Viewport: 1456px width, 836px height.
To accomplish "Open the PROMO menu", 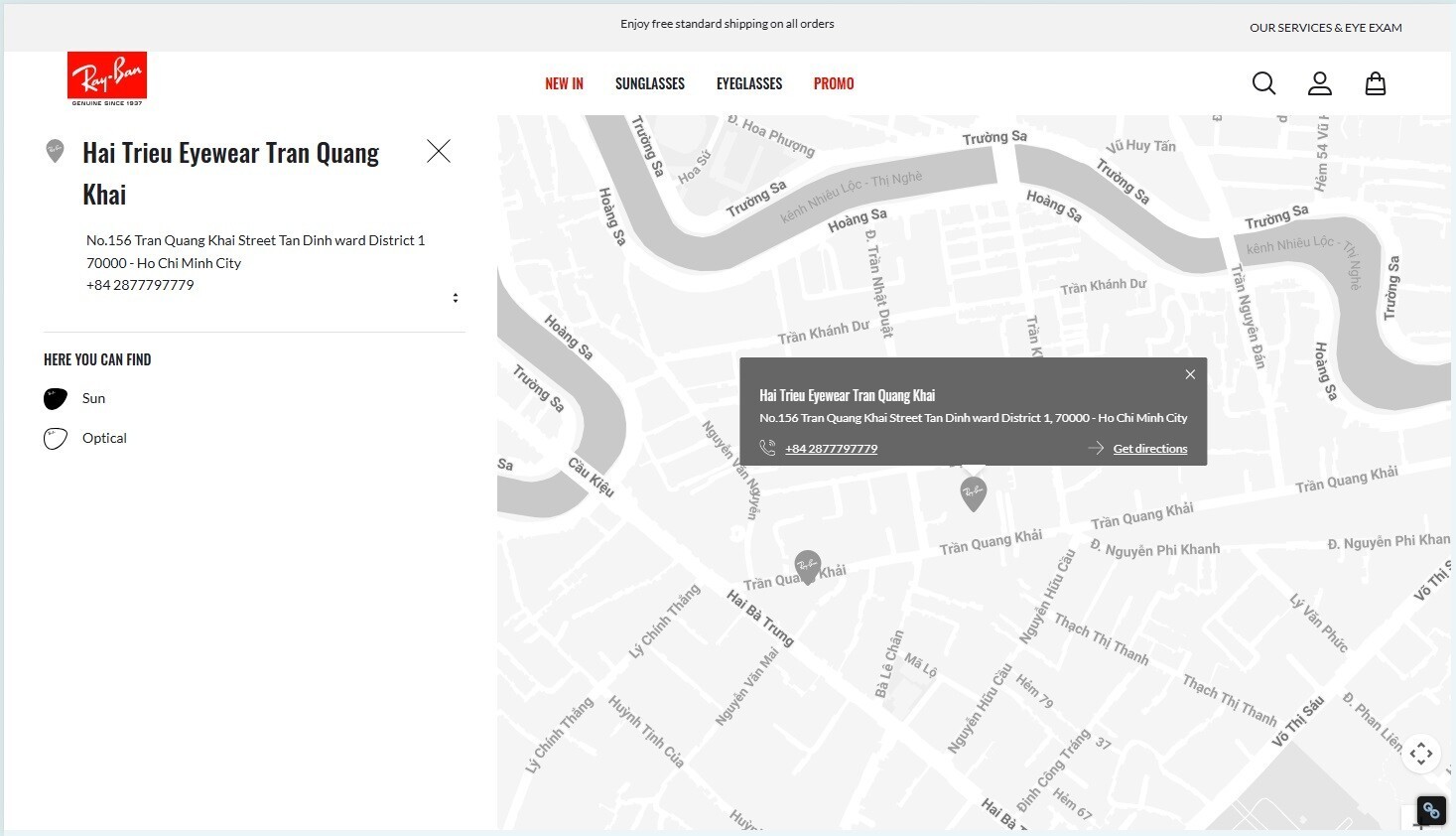I will 834,83.
